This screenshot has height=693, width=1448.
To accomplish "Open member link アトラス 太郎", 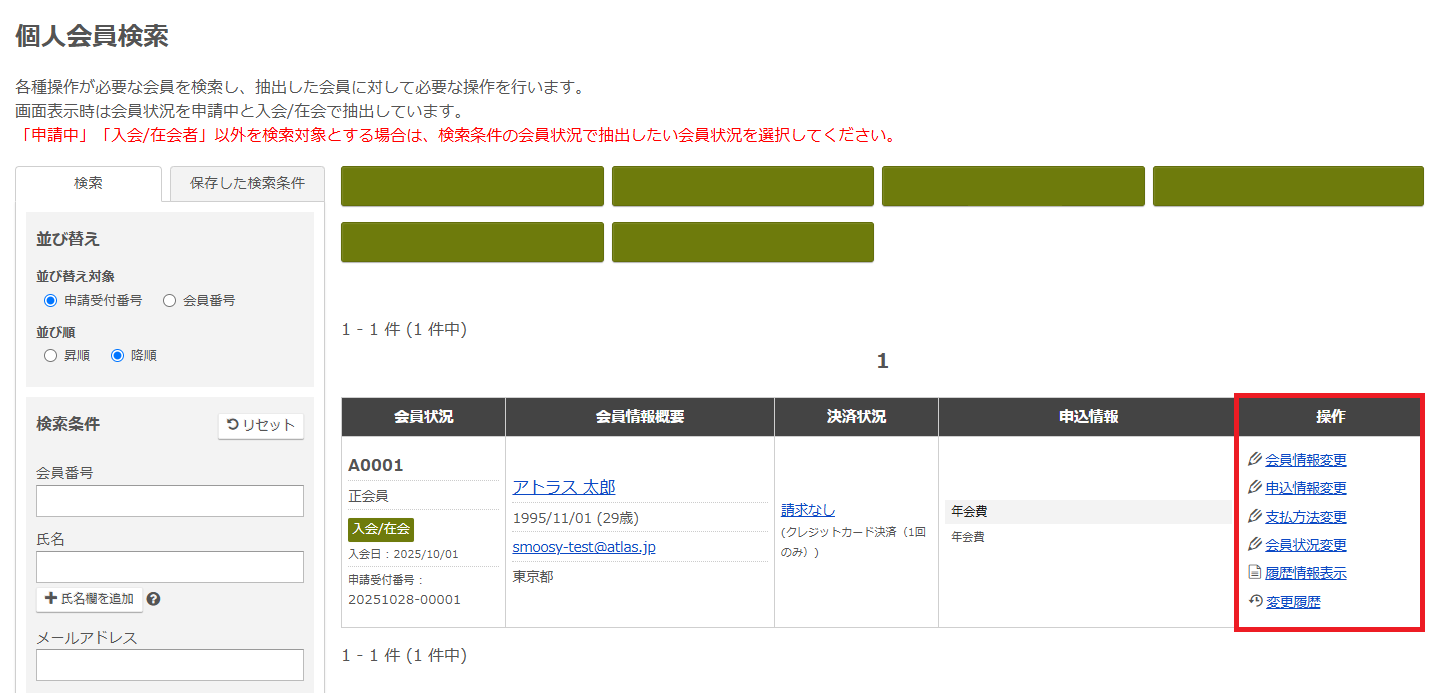I will (x=563, y=487).
